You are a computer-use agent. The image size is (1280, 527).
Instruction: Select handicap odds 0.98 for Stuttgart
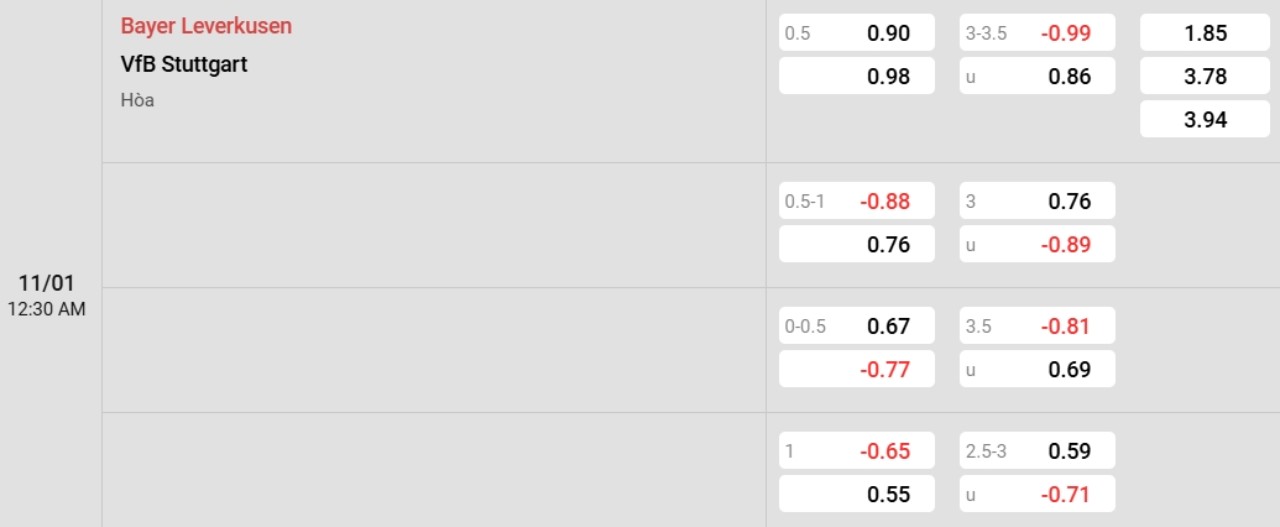click(x=857, y=76)
